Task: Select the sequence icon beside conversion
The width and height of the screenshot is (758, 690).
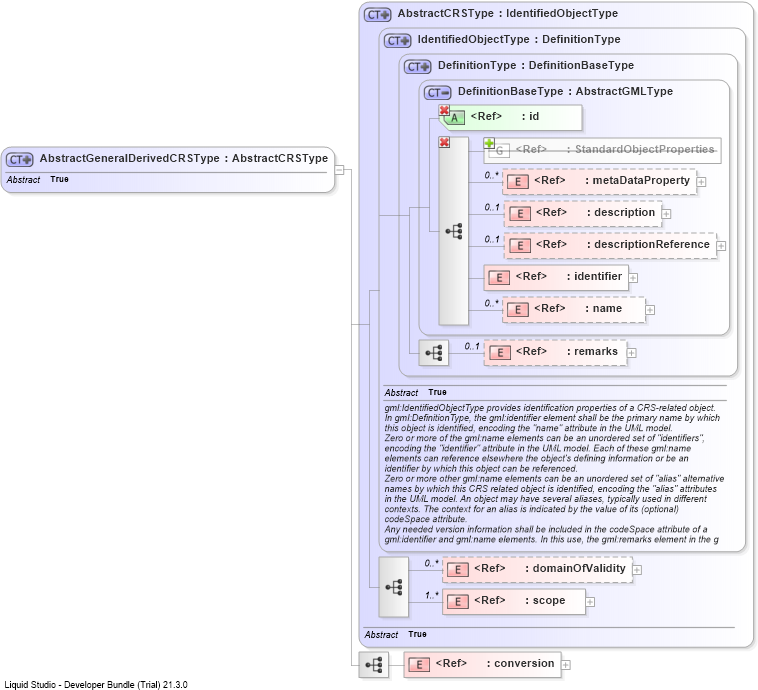Action: 374,665
